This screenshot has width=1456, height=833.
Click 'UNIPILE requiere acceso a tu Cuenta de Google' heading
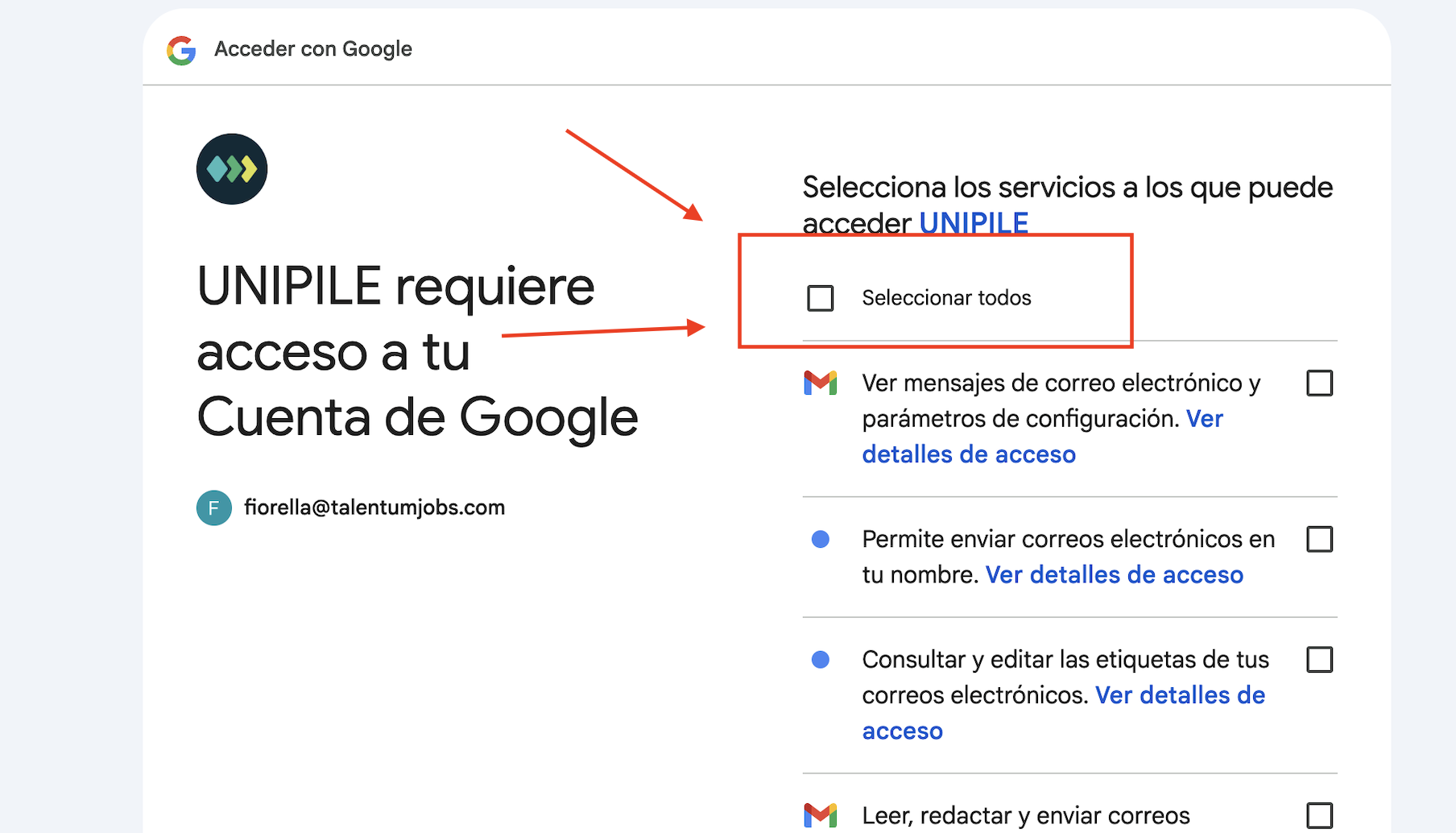pos(417,351)
